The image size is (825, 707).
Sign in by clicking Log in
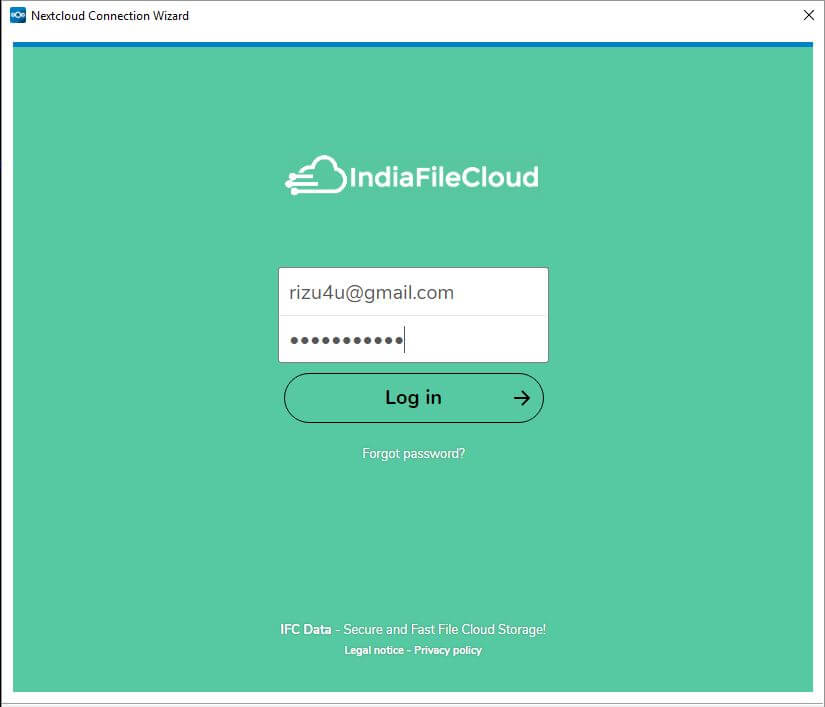413,397
